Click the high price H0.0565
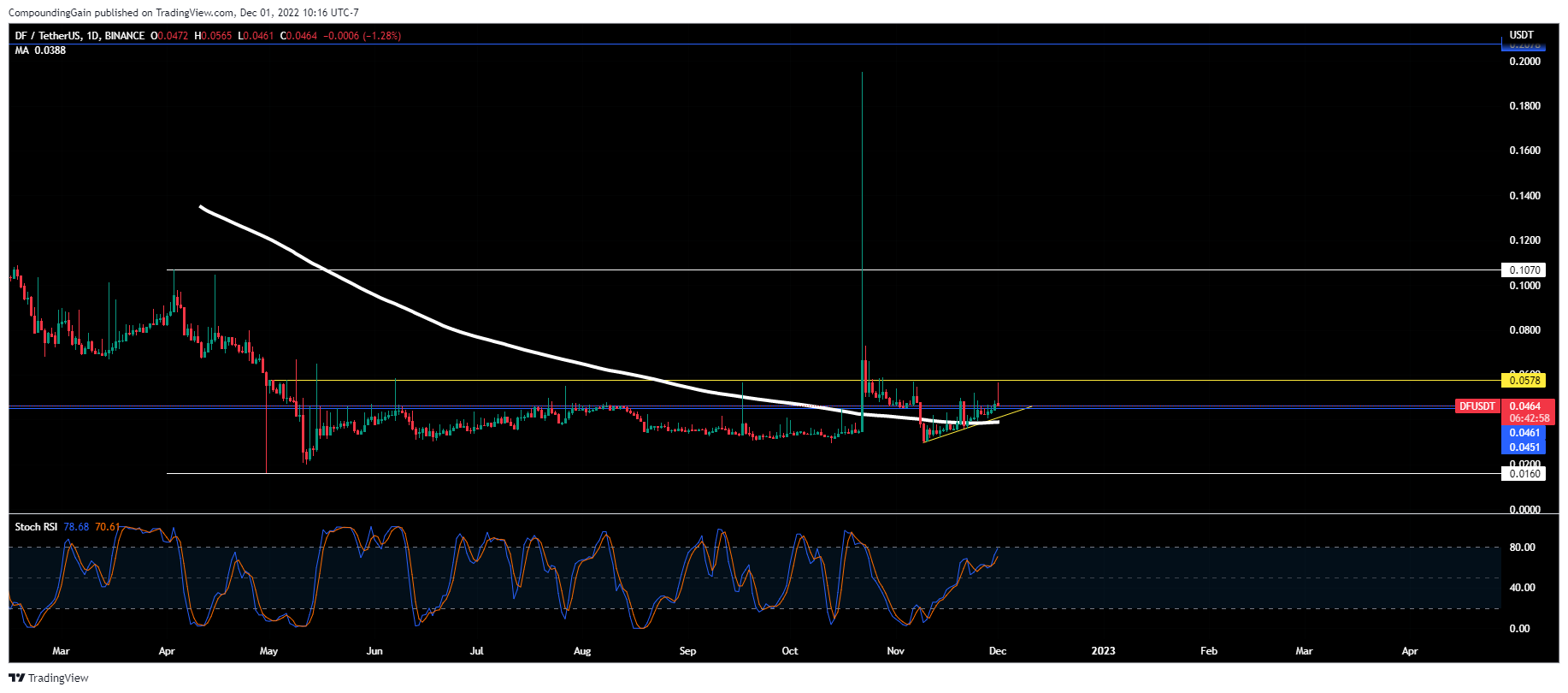The image size is (1568, 693). tap(213, 36)
